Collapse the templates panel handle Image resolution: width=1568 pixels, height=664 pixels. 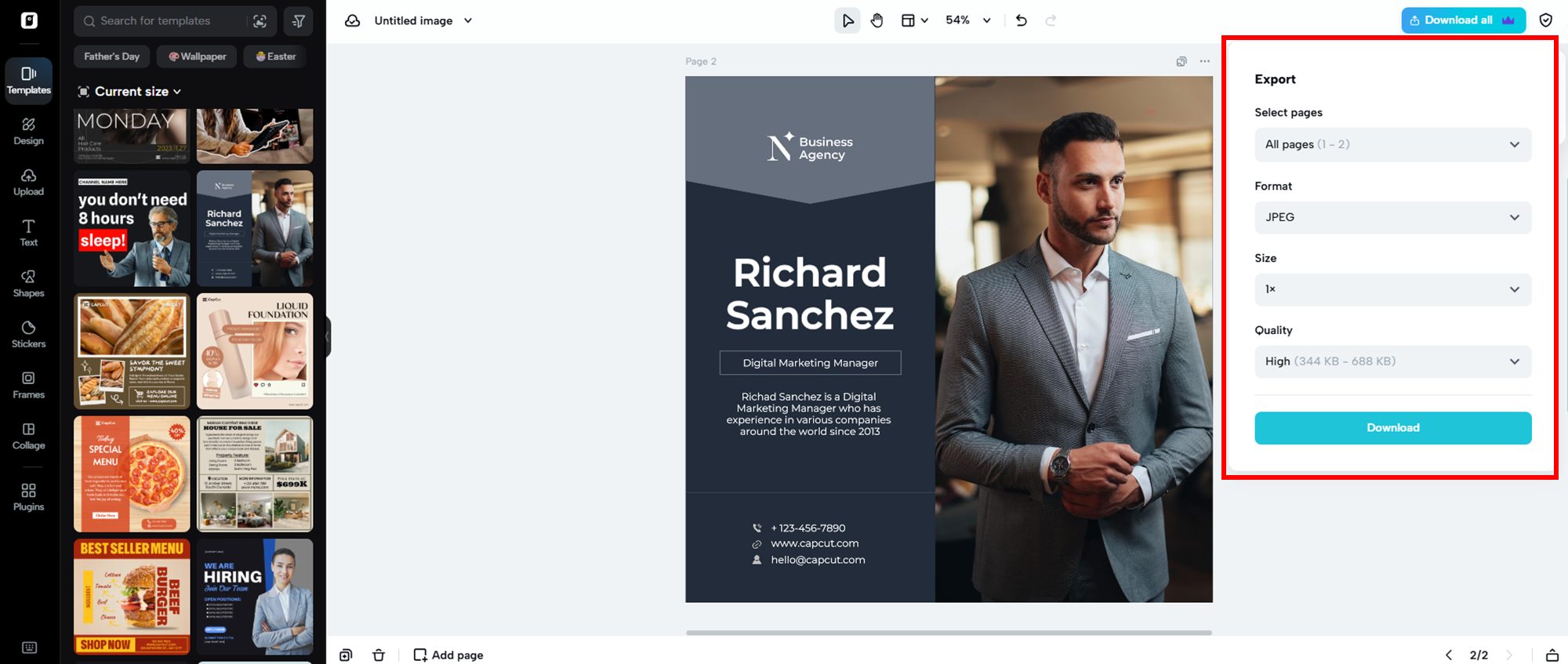pyautogui.click(x=328, y=336)
